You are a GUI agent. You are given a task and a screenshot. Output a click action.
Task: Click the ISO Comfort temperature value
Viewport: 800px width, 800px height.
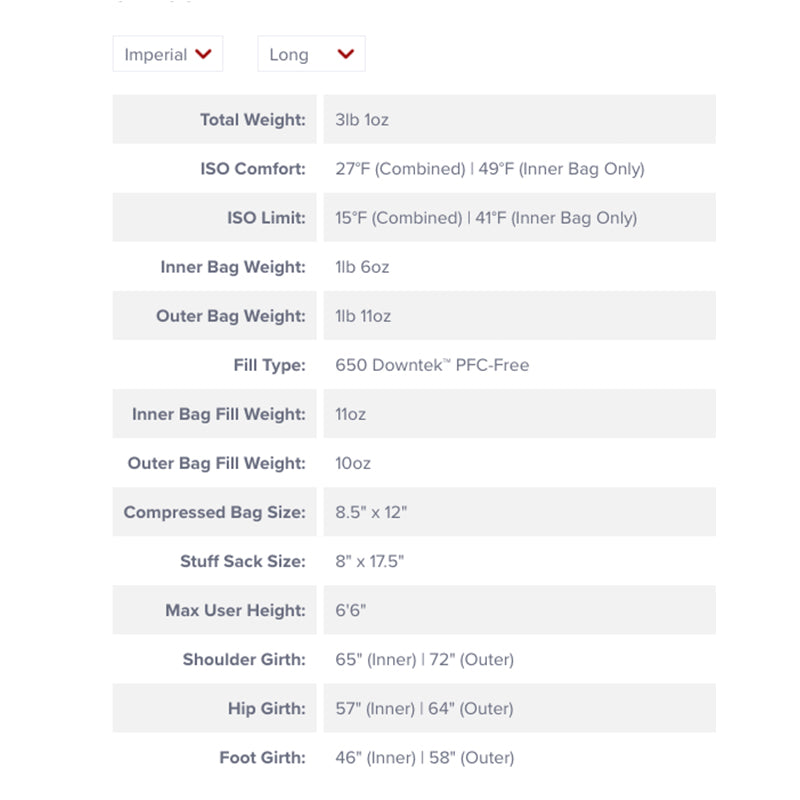[490, 169]
